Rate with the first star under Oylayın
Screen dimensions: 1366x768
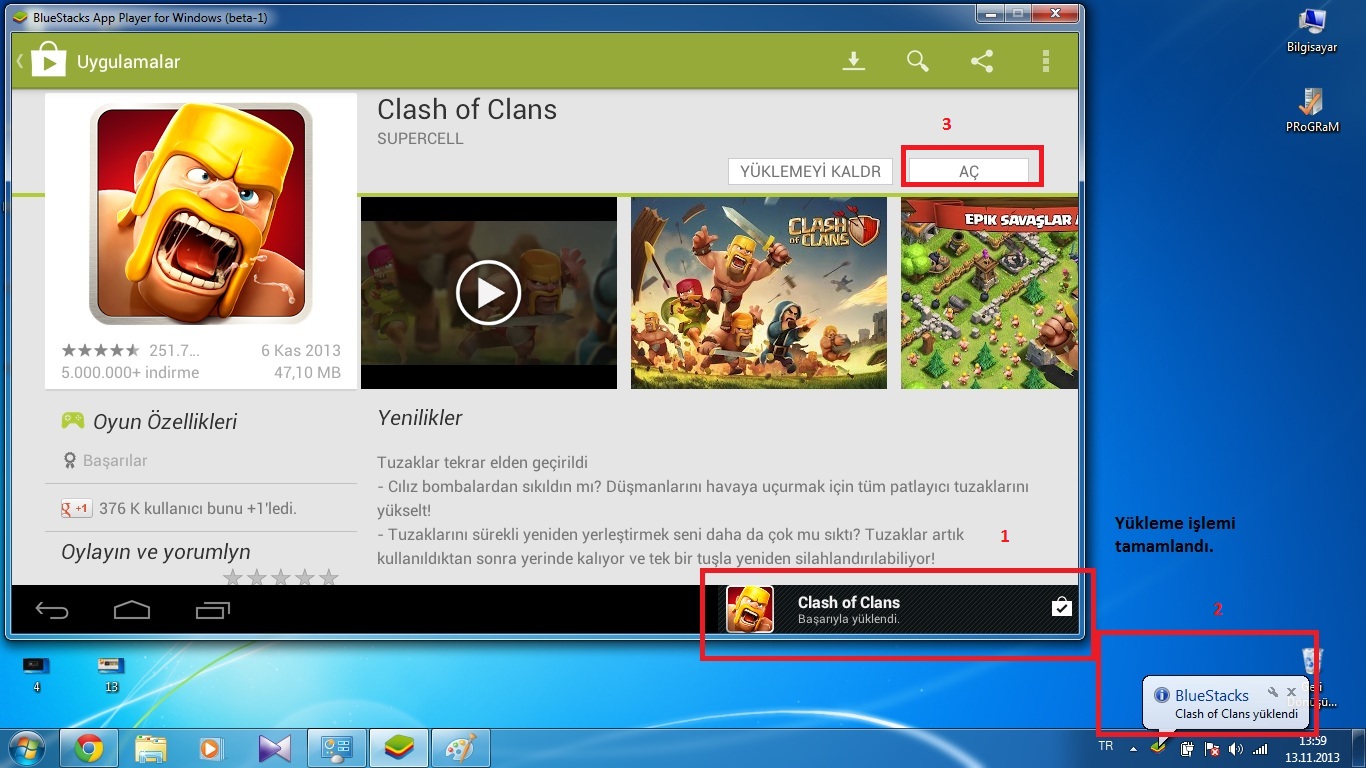[233, 578]
